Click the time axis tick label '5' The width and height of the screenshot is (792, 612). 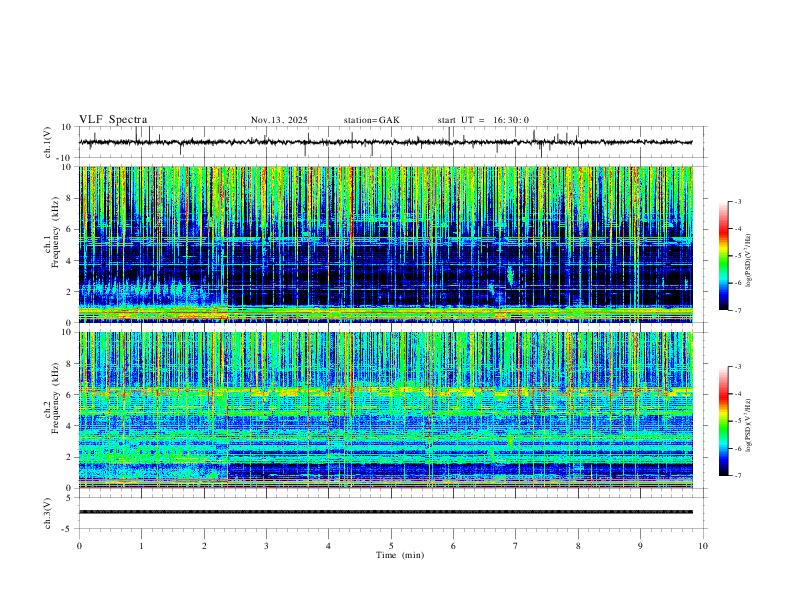point(391,546)
